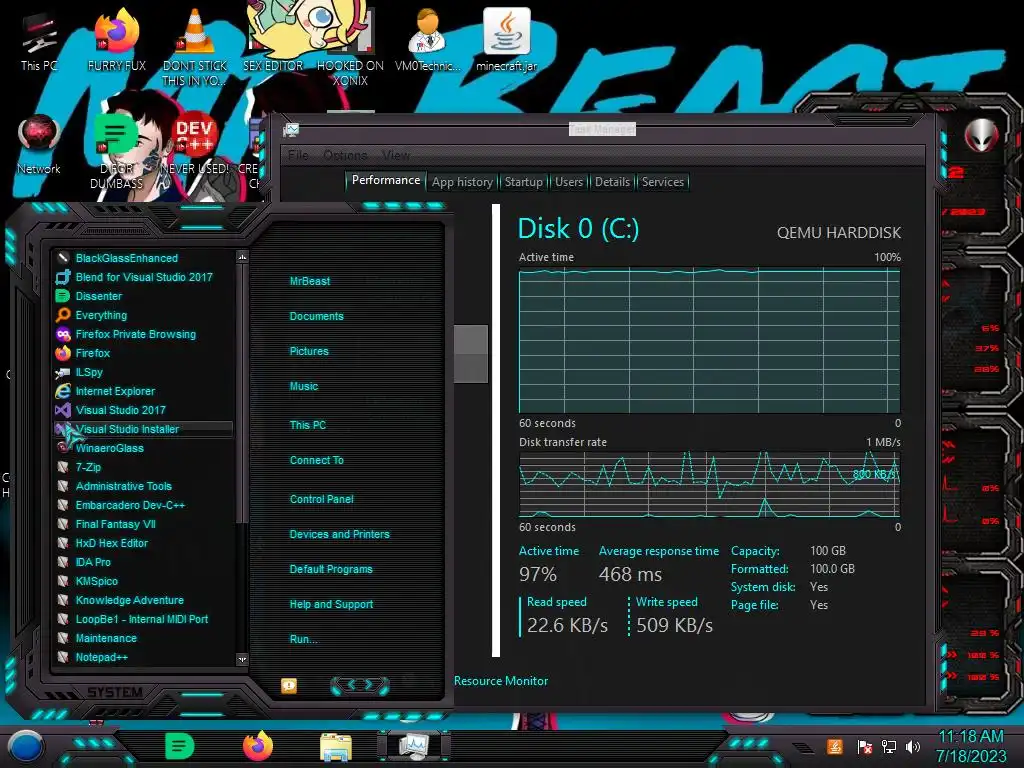Click the network tray icon
Image resolution: width=1024 pixels, height=768 pixels.
click(x=888, y=746)
